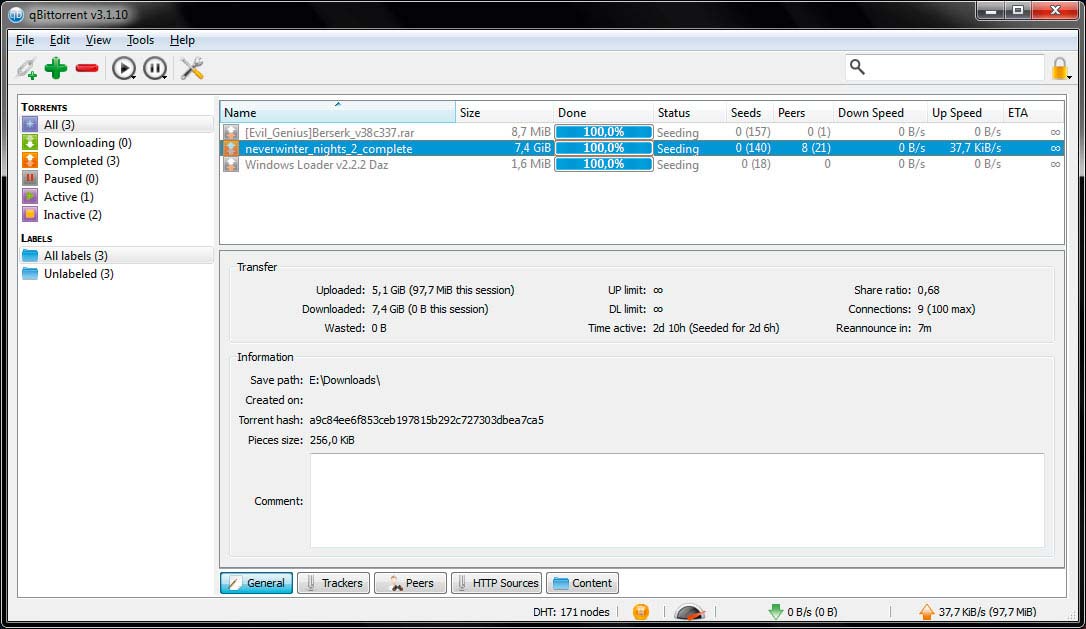Click the Windows Loader torrent status icon
The image size is (1086, 629).
click(x=231, y=164)
